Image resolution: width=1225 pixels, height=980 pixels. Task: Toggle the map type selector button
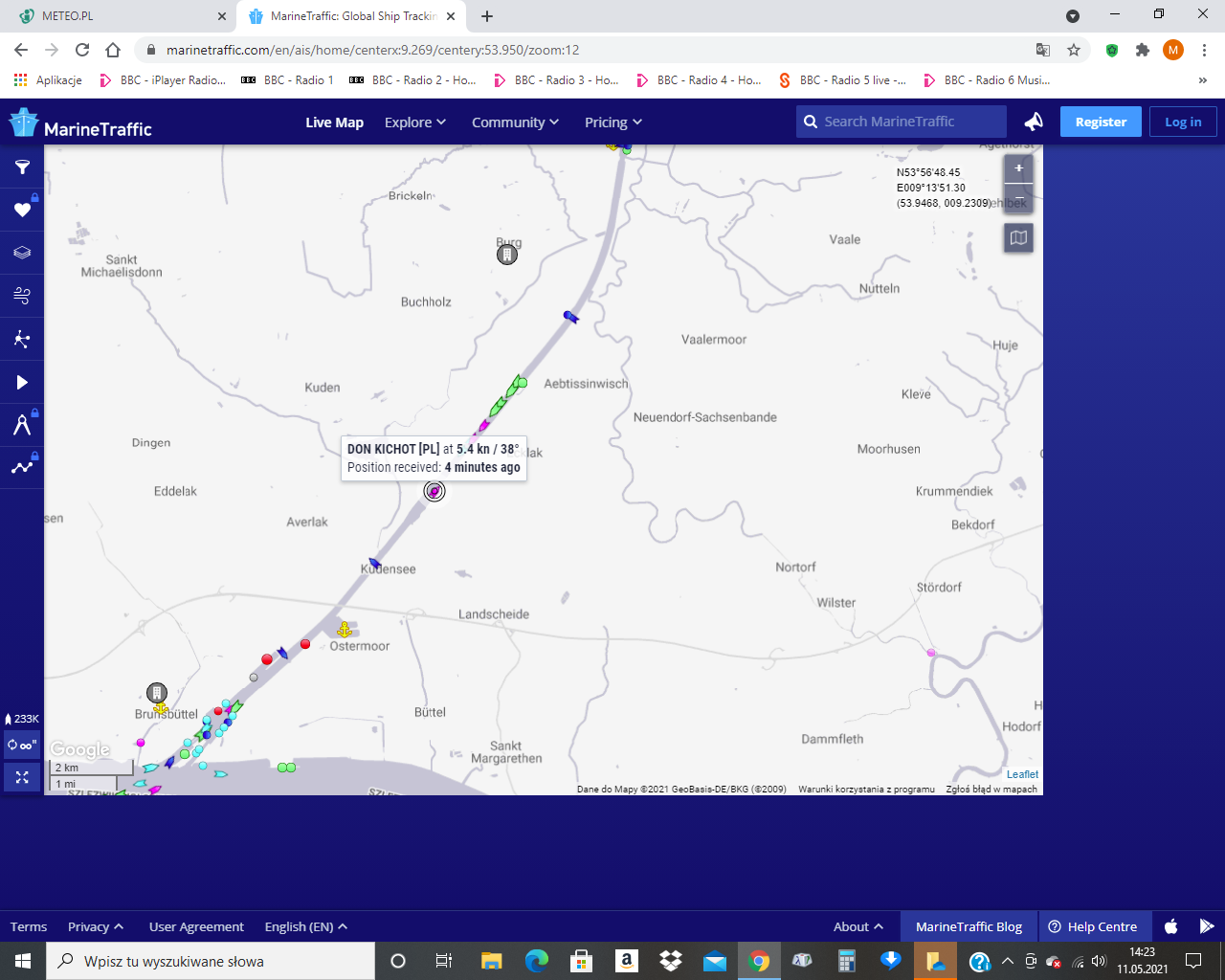[1018, 237]
